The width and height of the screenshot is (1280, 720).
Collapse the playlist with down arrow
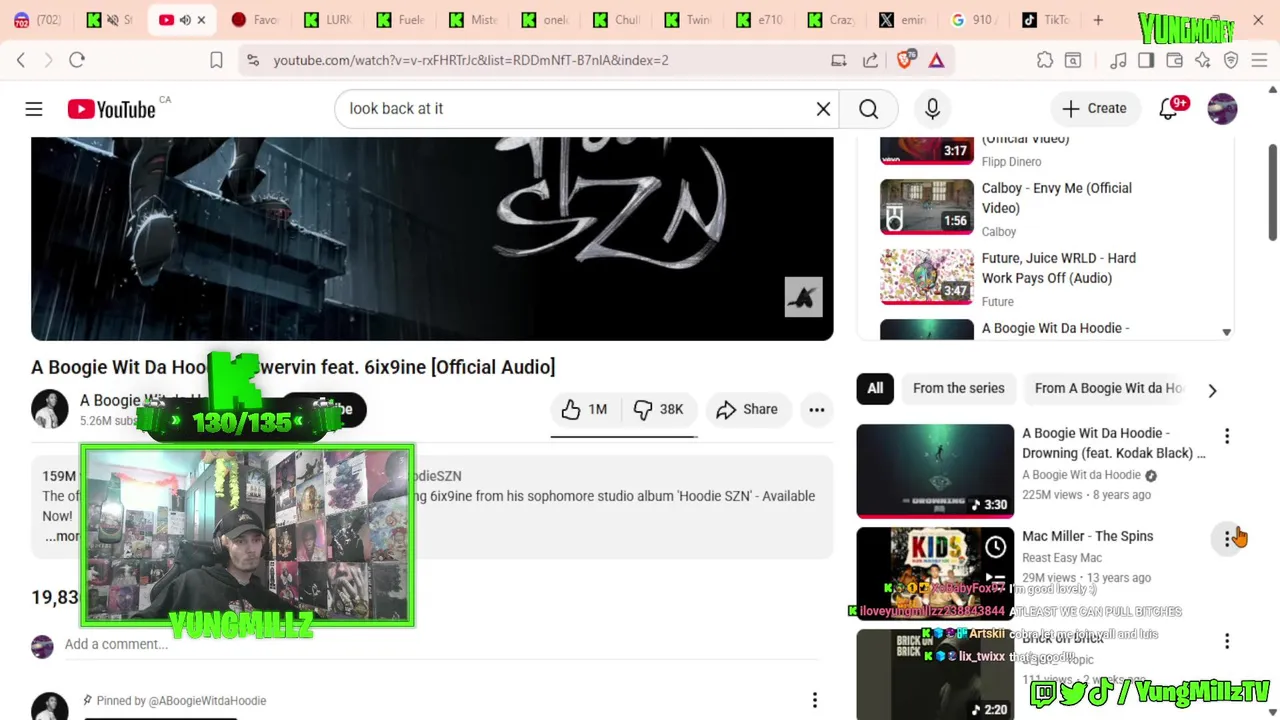point(1226,332)
